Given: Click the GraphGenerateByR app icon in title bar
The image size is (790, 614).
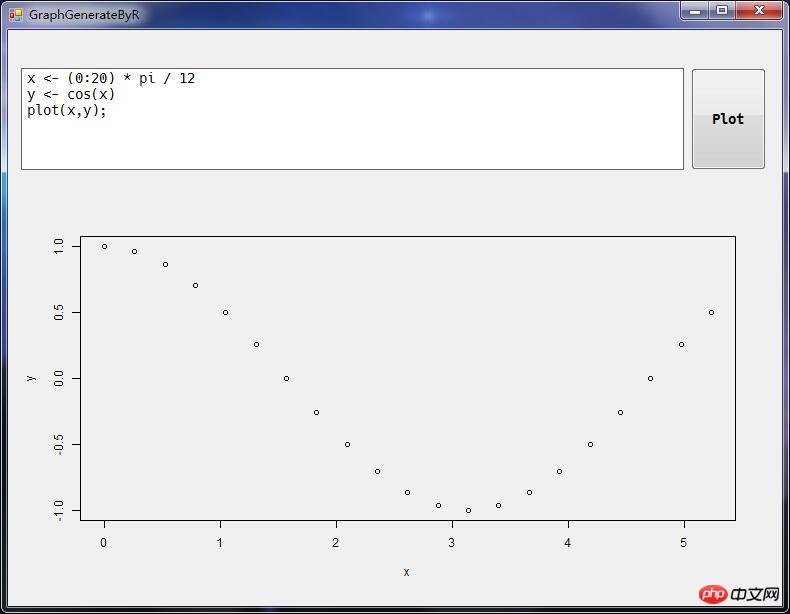Looking at the screenshot, I should click(16, 15).
